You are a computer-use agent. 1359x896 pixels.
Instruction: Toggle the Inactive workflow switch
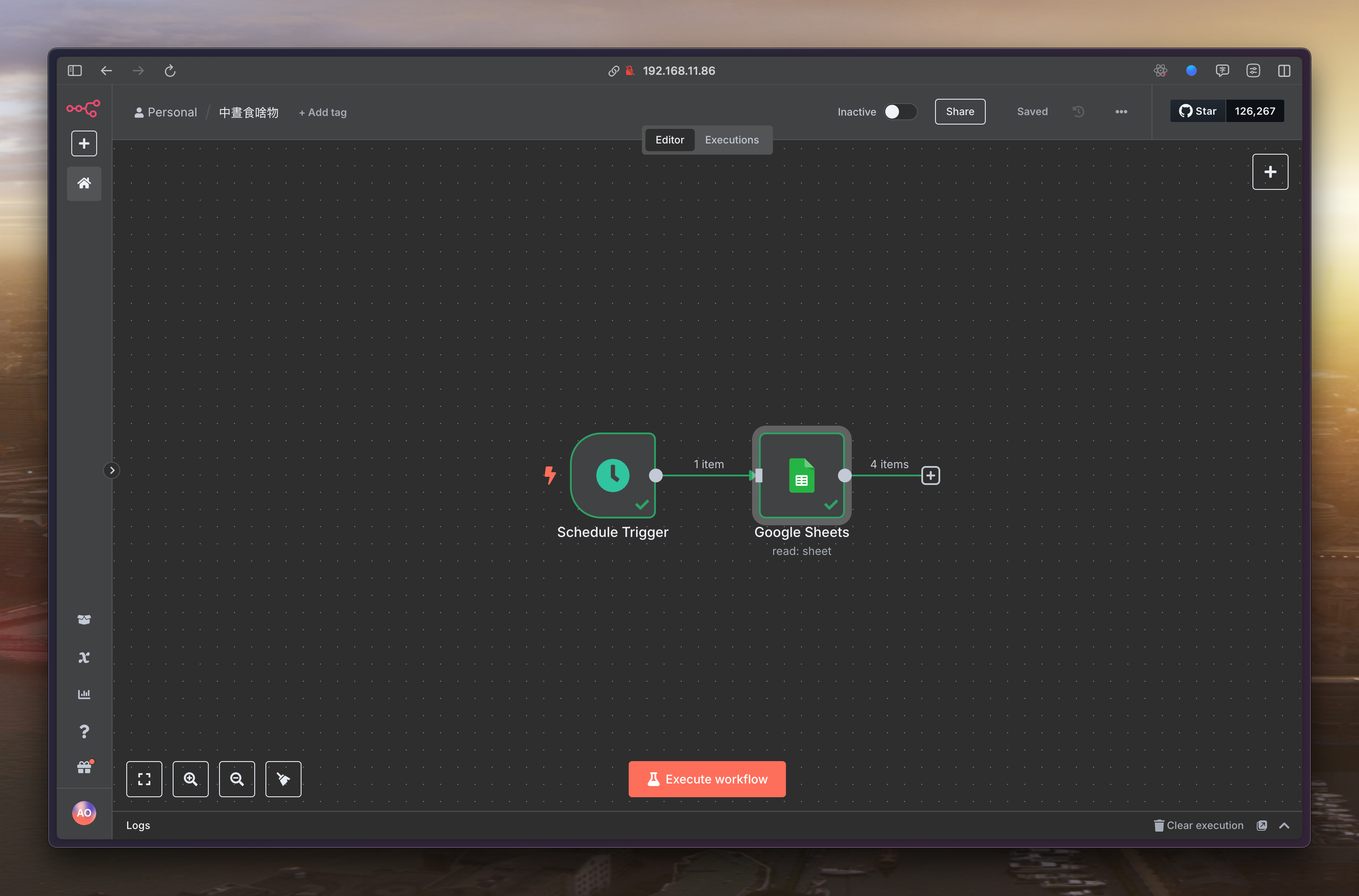click(x=900, y=111)
